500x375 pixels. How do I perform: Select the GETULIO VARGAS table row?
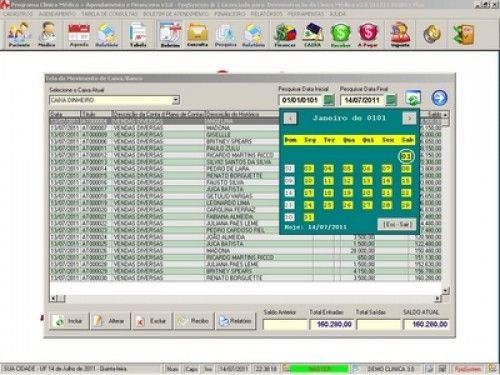(245, 196)
